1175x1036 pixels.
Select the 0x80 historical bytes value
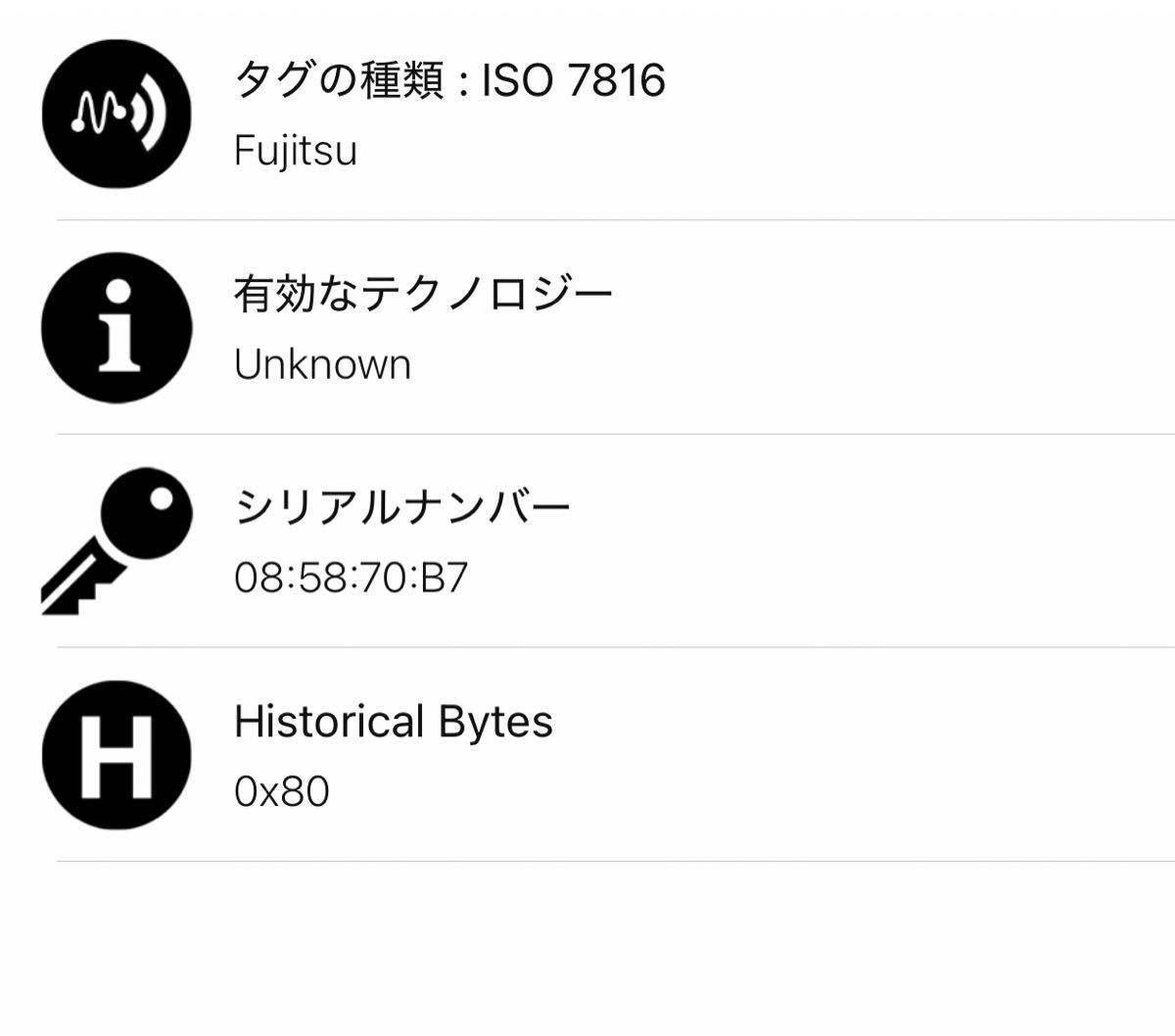[x=282, y=791]
